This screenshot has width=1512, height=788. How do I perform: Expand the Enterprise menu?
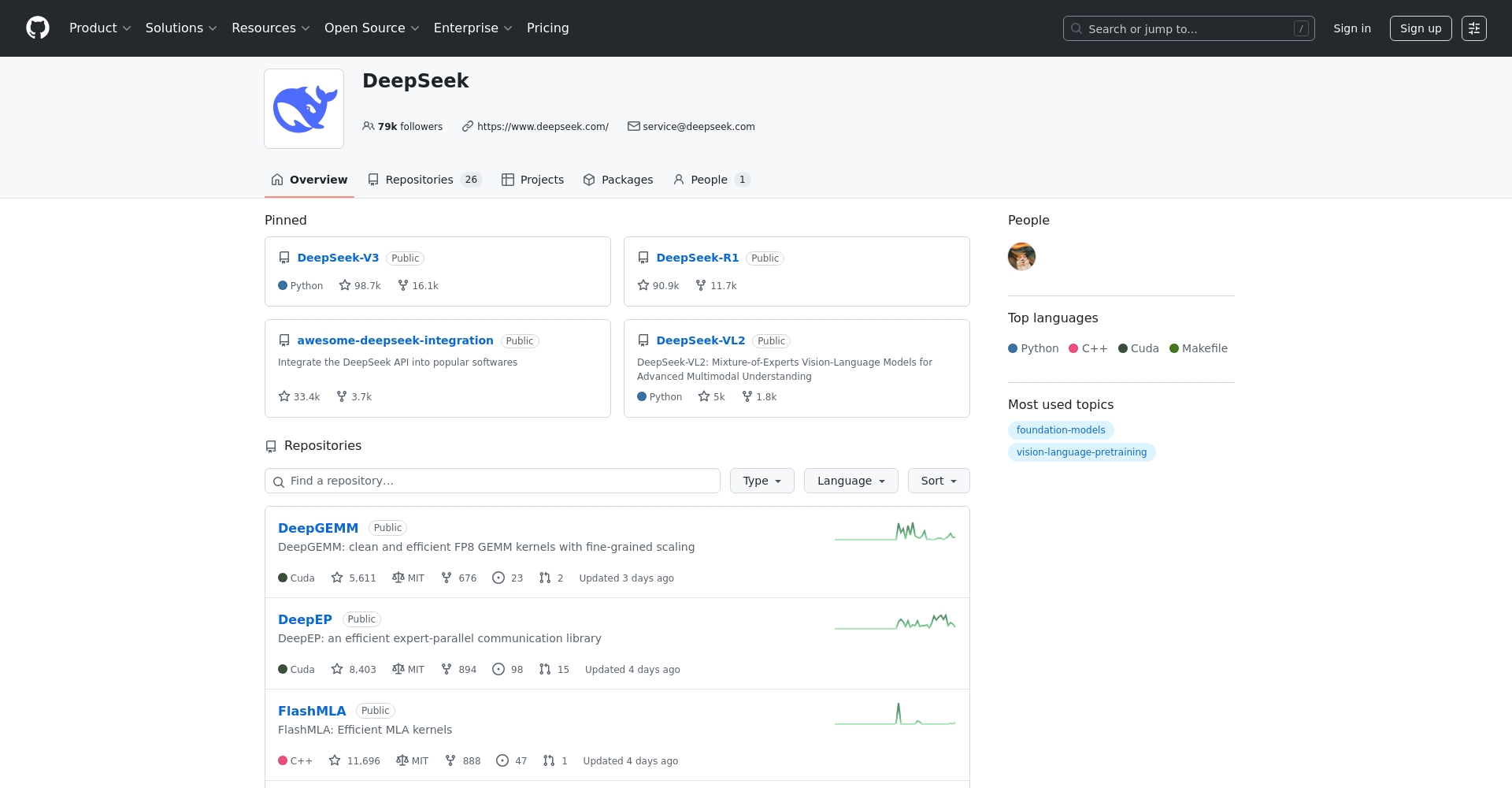(x=473, y=28)
